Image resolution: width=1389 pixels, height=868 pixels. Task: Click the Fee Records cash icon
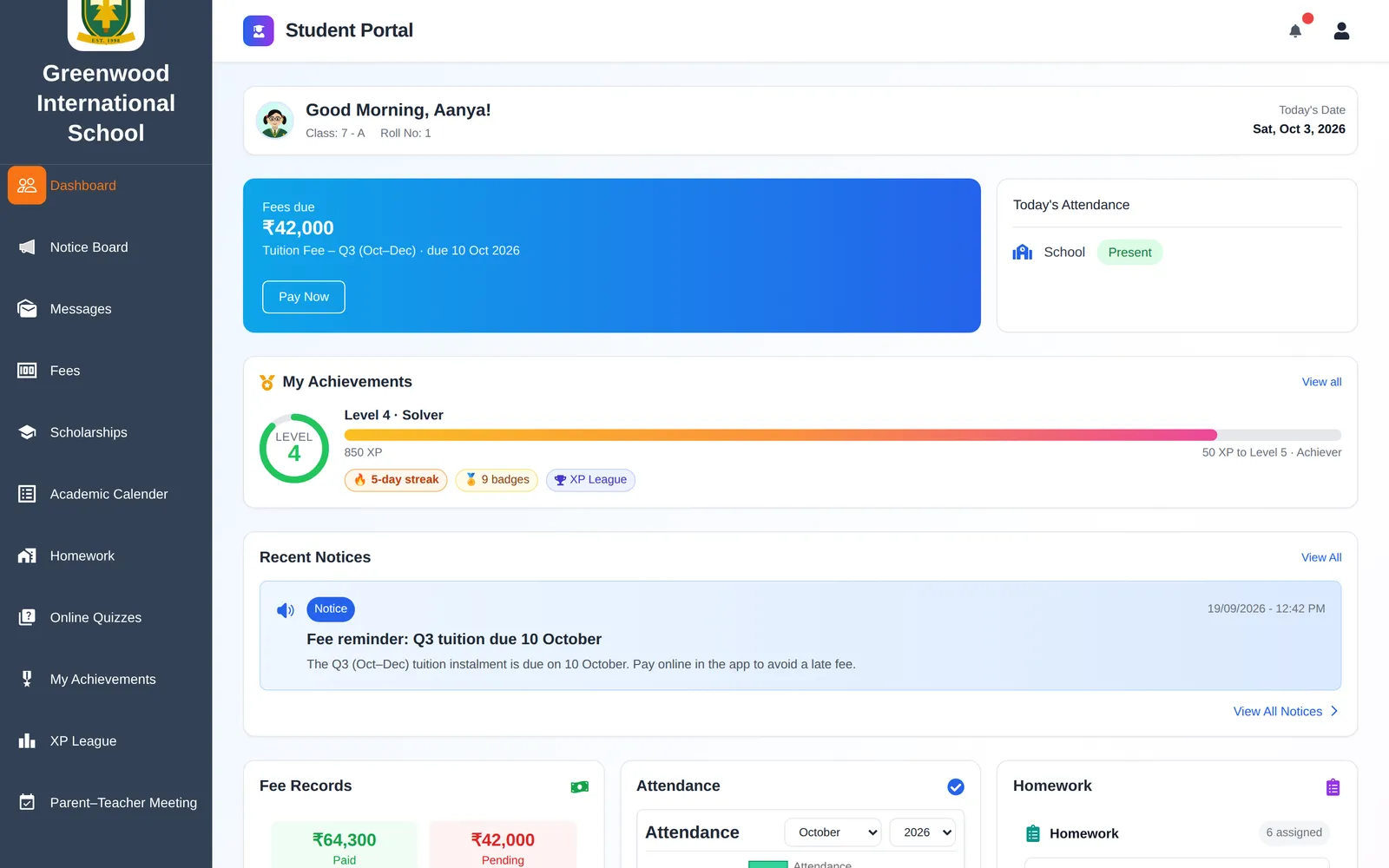pyautogui.click(x=580, y=786)
